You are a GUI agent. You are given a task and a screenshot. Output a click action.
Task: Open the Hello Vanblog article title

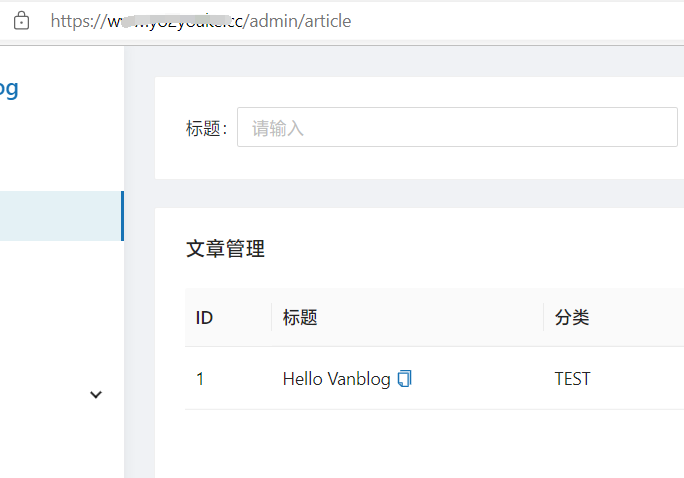coord(336,379)
